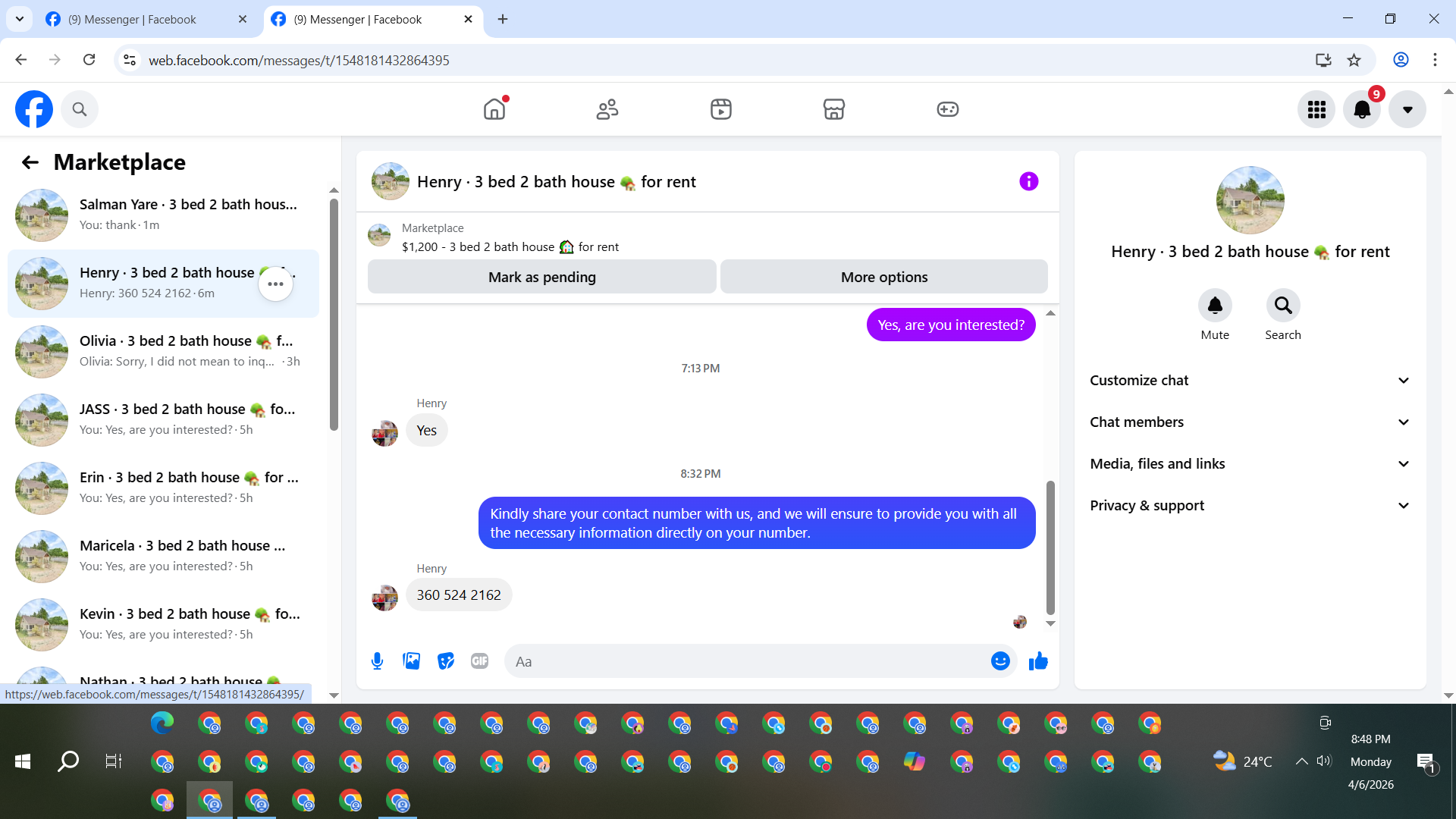Click the Facebook search magnifier icon

tap(80, 109)
